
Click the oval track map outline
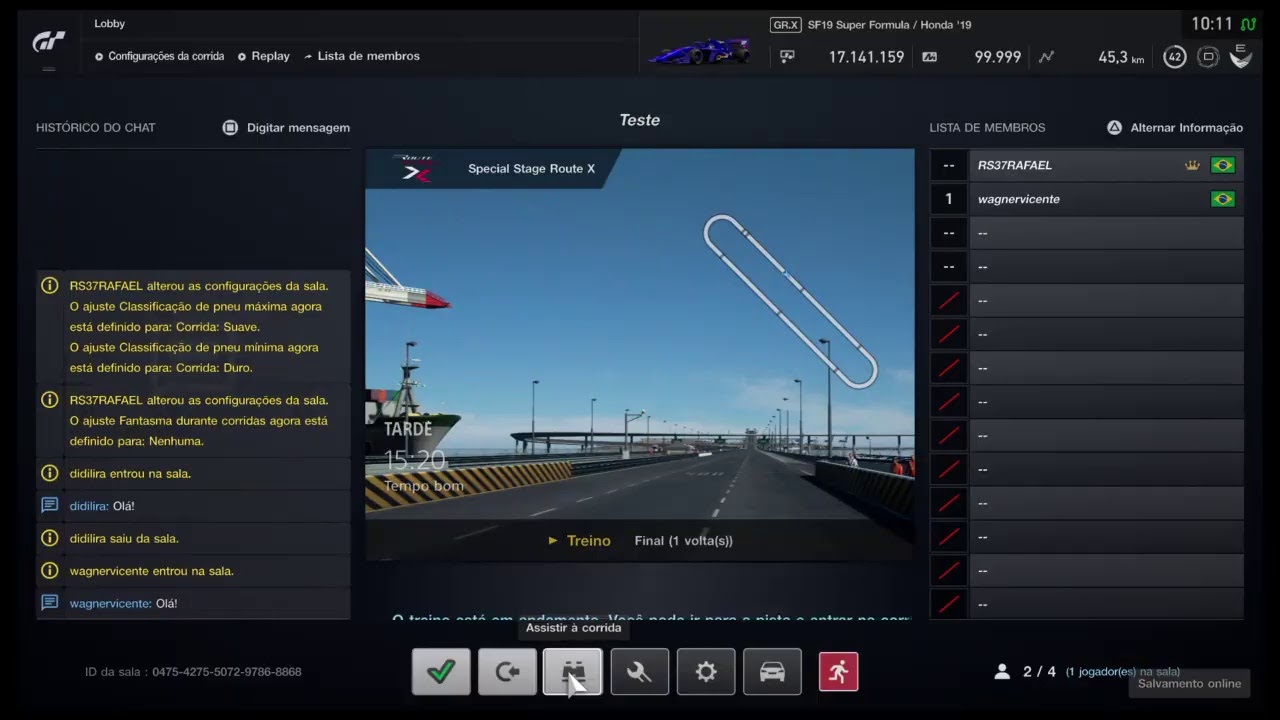pyautogui.click(x=790, y=301)
